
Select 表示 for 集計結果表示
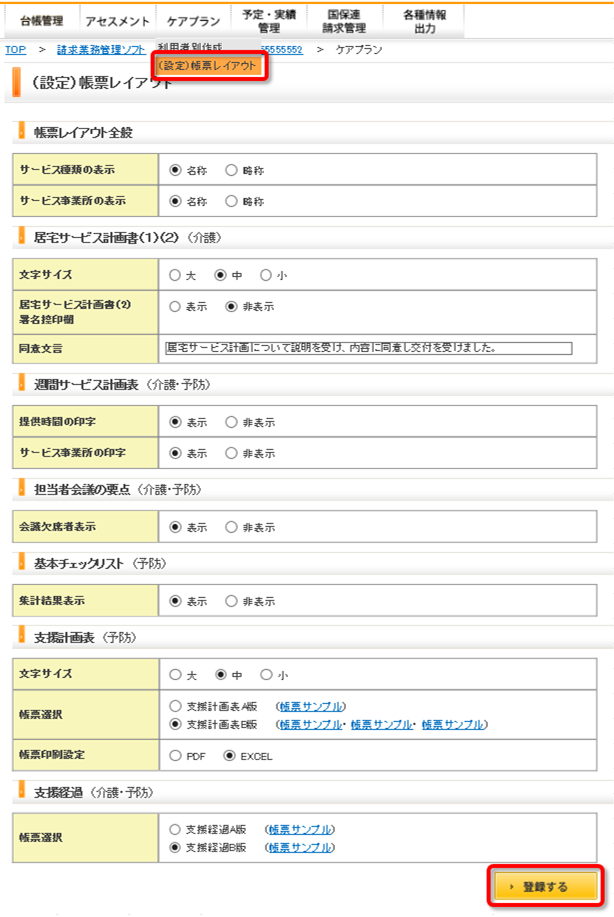click(x=175, y=601)
